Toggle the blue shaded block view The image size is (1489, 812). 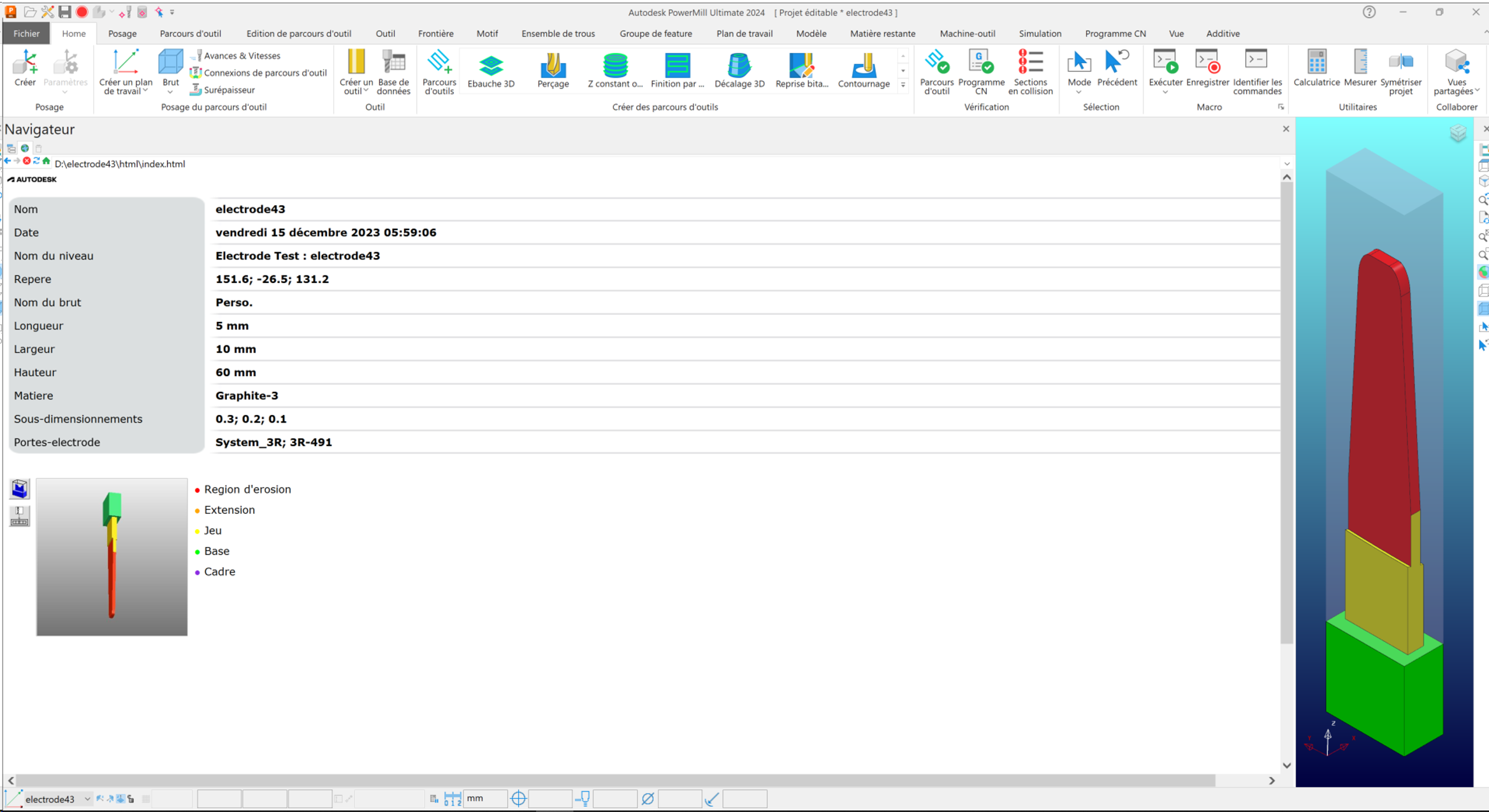tap(1483, 308)
